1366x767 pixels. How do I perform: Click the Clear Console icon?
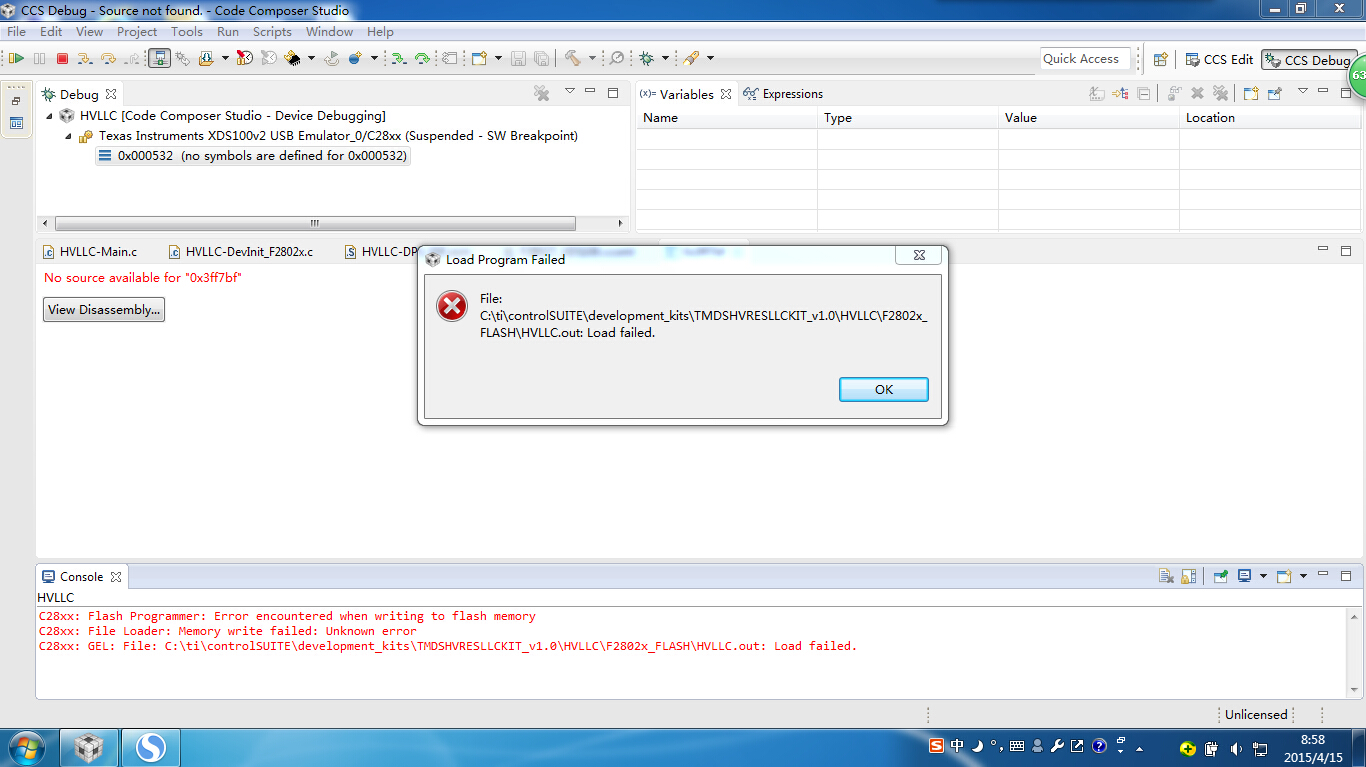coord(1166,576)
